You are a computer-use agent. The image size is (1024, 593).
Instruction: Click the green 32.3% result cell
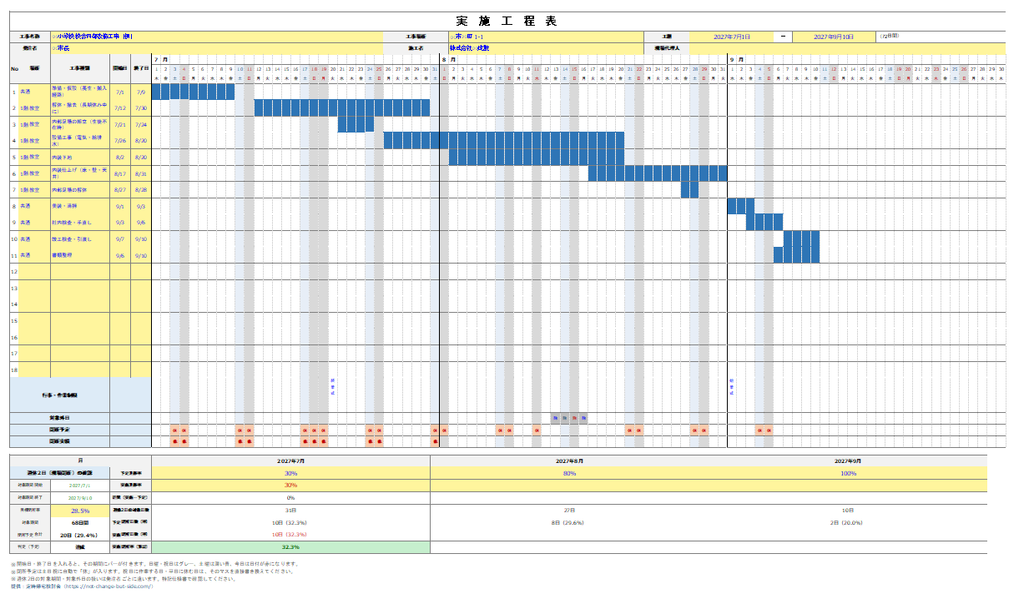click(291, 547)
